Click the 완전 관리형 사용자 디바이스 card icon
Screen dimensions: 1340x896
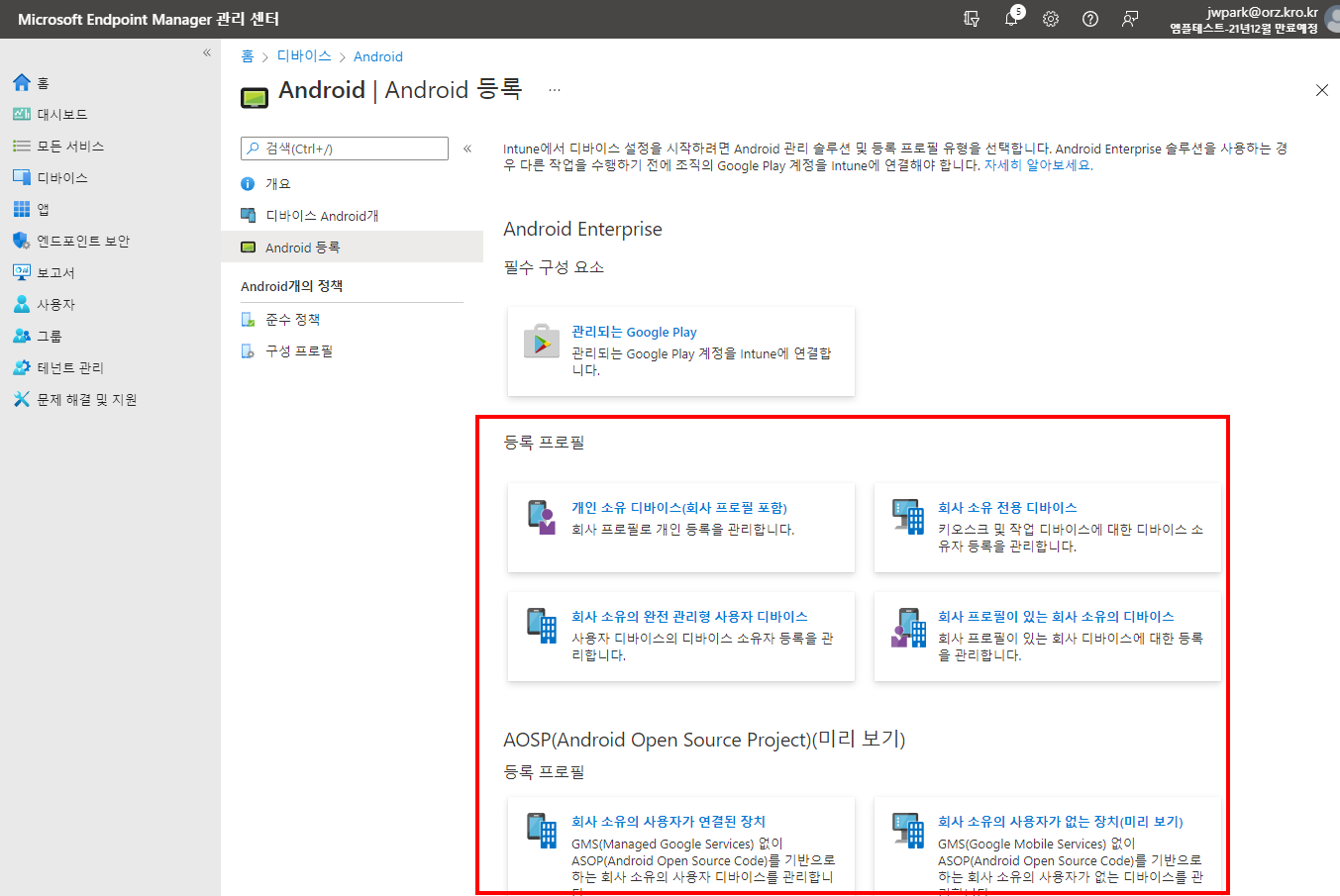tap(542, 626)
